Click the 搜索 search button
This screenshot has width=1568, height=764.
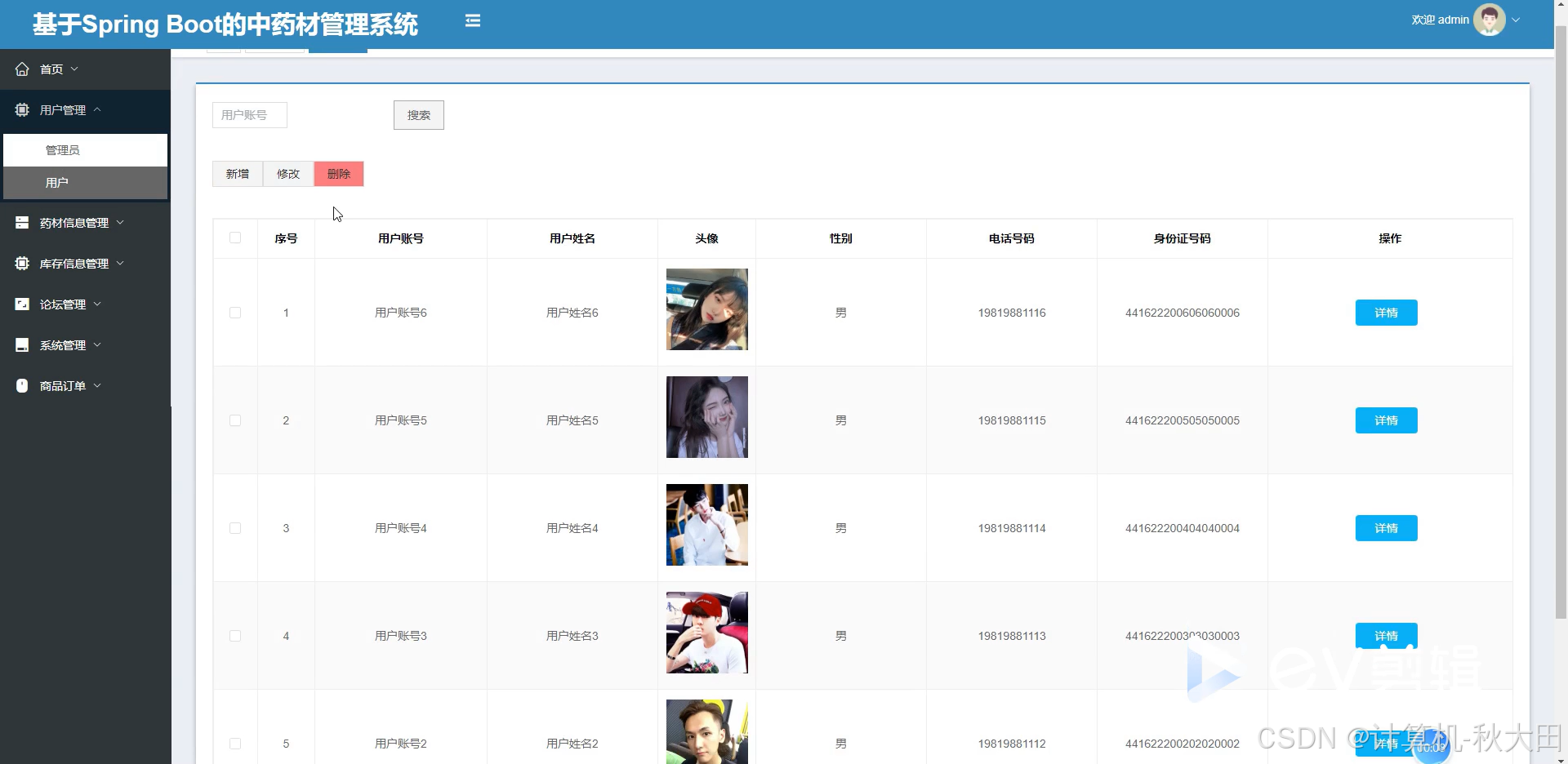[418, 114]
